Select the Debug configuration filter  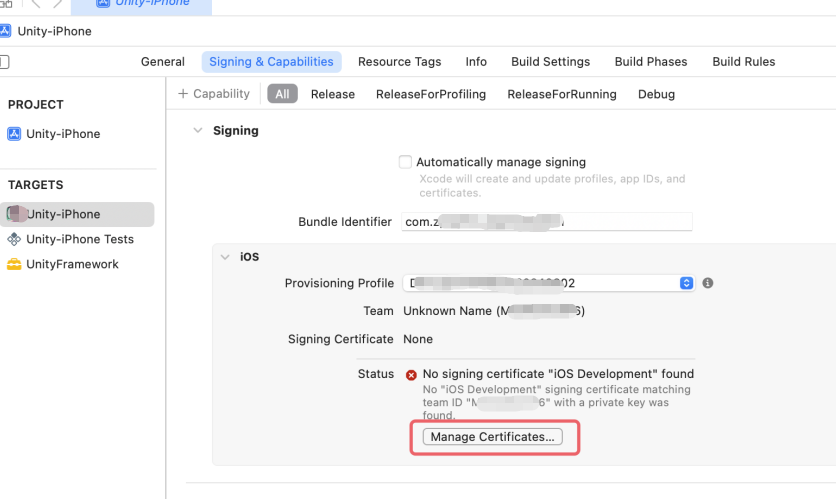656,94
